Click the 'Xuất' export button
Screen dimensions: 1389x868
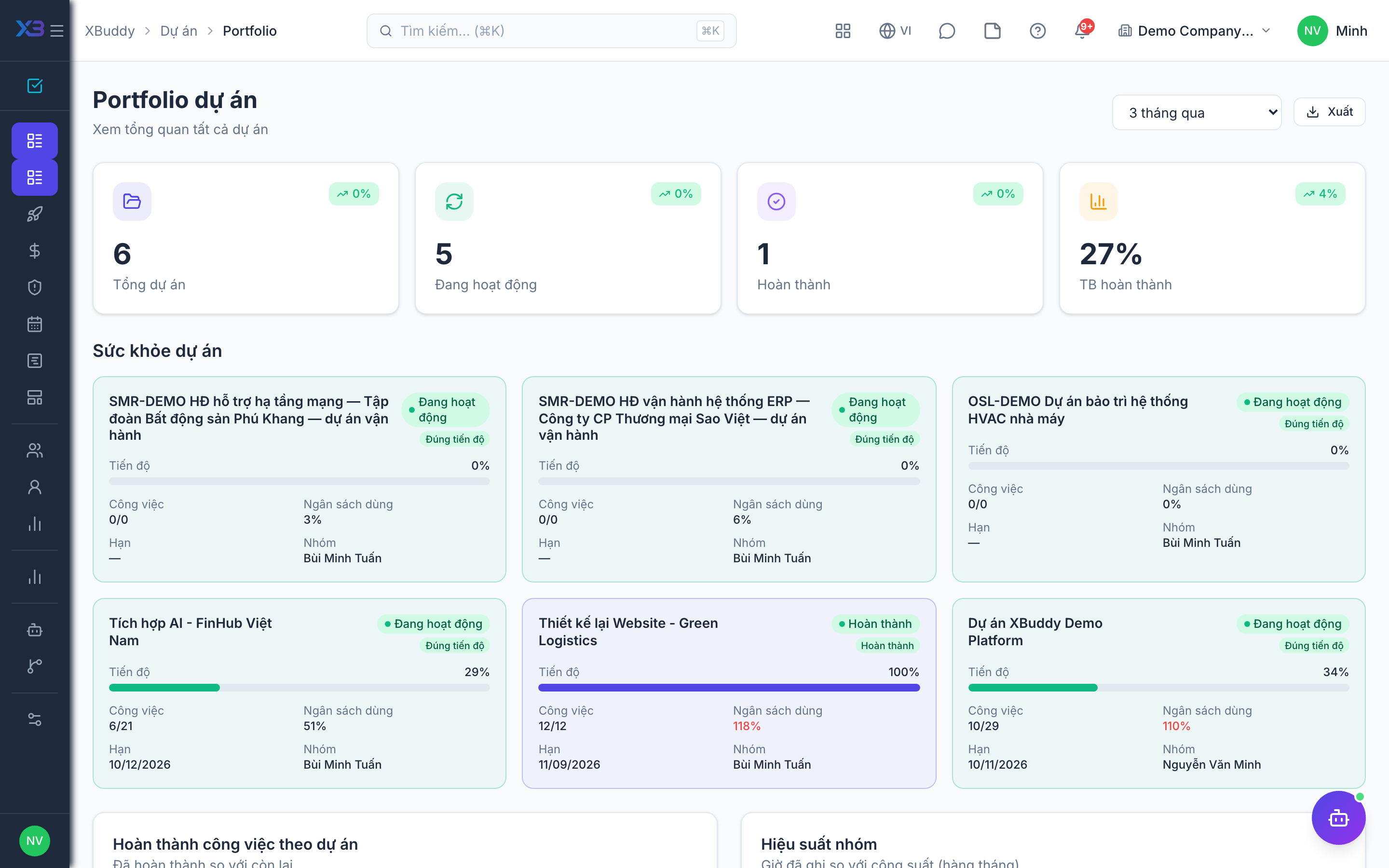click(x=1329, y=111)
